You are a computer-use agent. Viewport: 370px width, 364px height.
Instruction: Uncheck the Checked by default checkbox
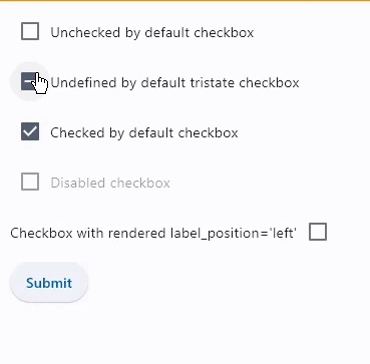coord(30,131)
